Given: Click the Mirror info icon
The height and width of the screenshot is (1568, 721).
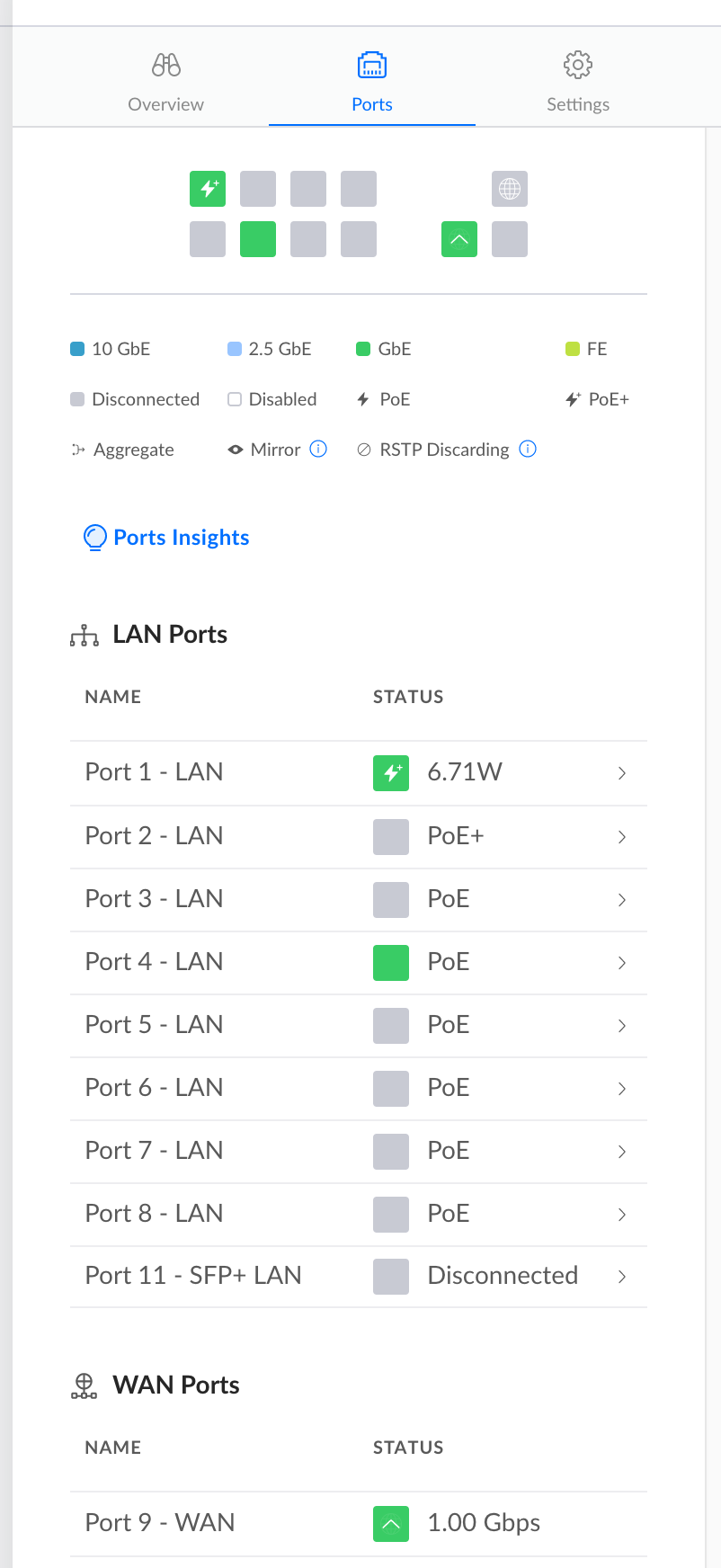Looking at the screenshot, I should coord(318,449).
